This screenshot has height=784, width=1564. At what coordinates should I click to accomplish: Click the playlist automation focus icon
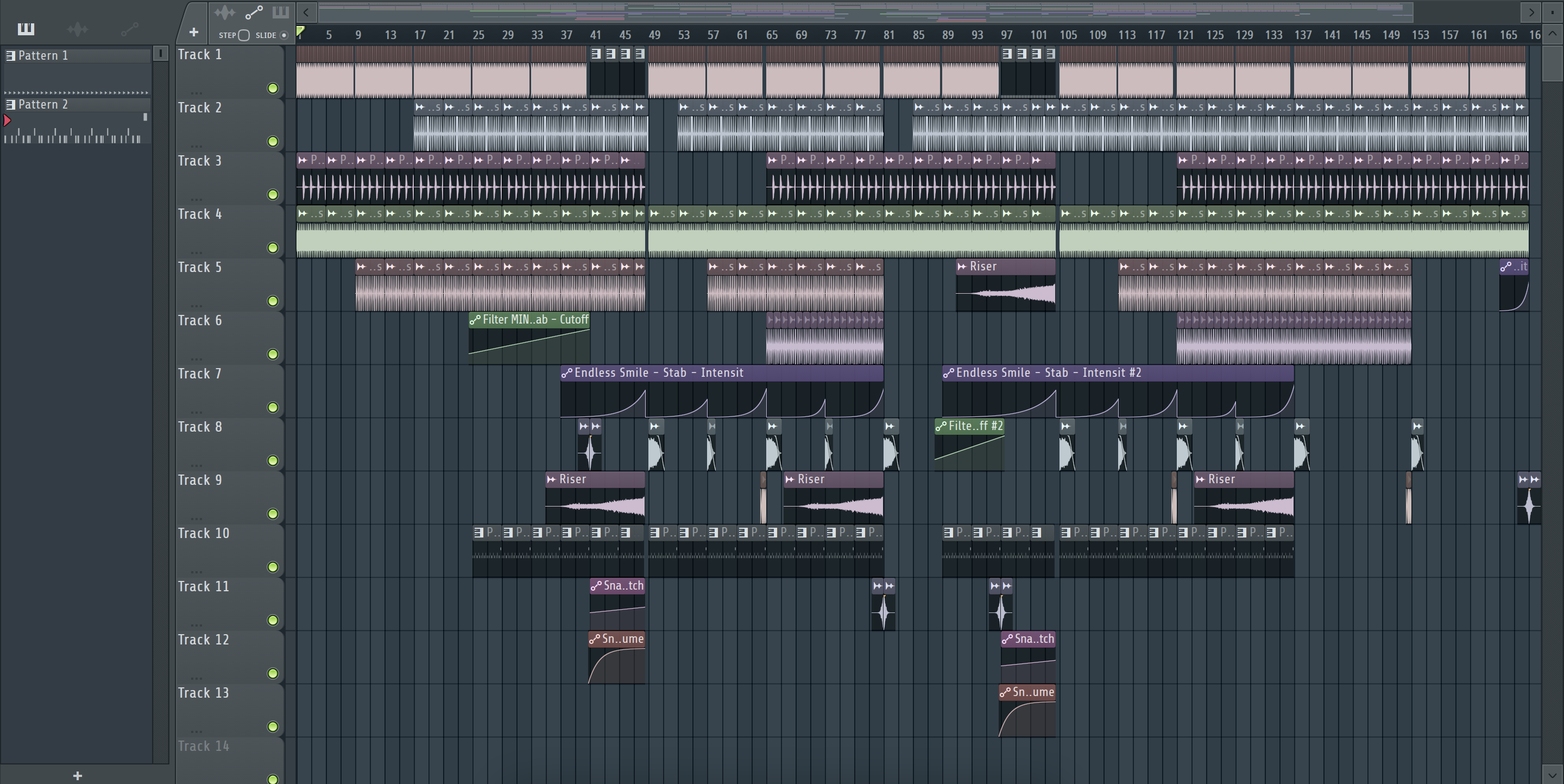(x=254, y=12)
